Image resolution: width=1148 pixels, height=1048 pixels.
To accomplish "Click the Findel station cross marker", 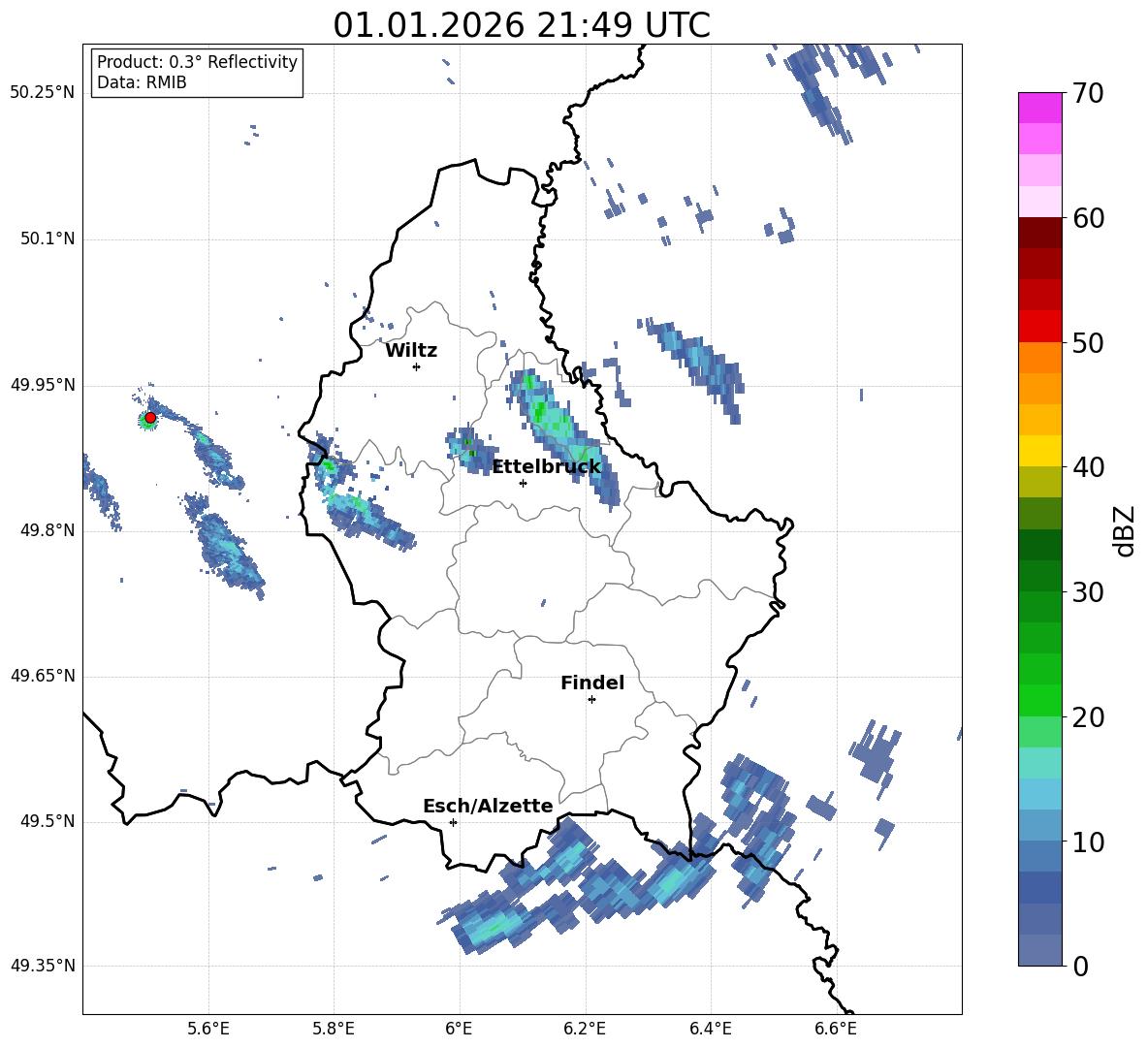I will tap(591, 700).
